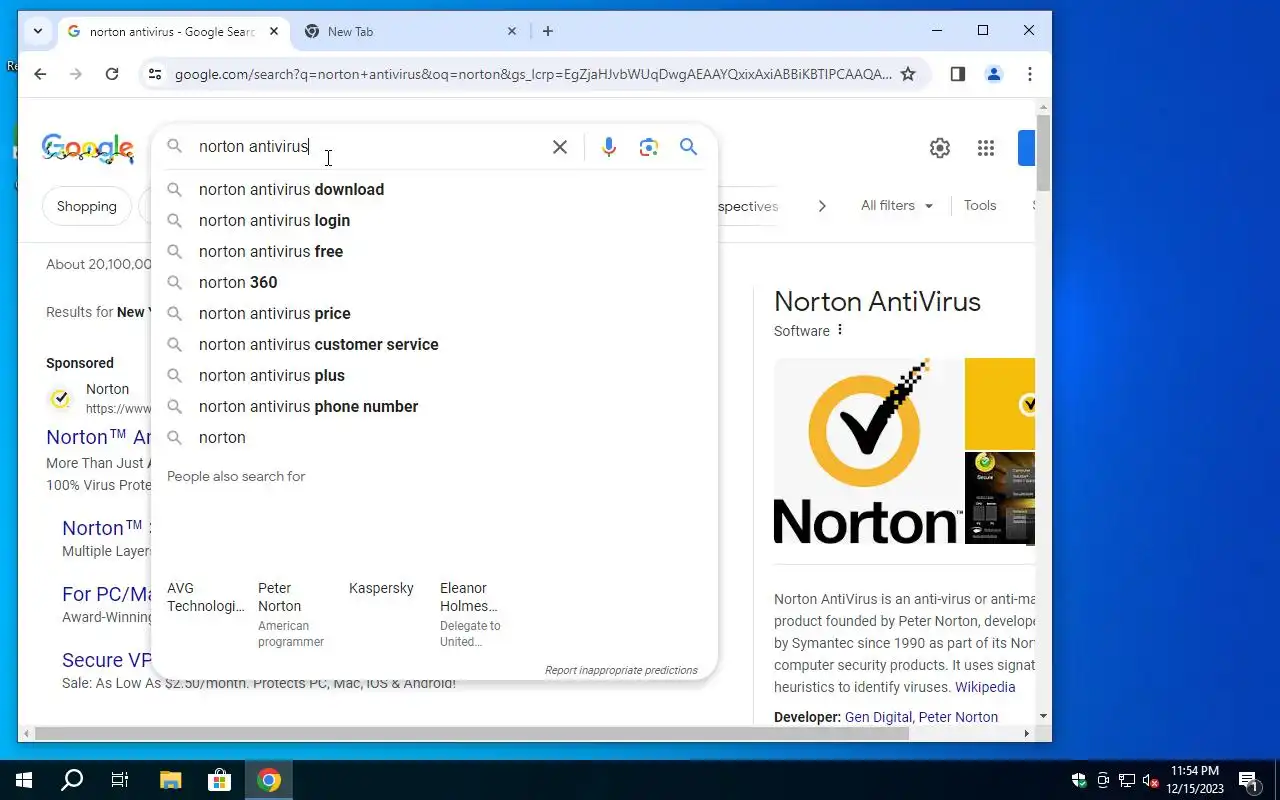This screenshot has width=1280, height=800.
Task: Click the Chrome taskbar icon
Action: (268, 780)
